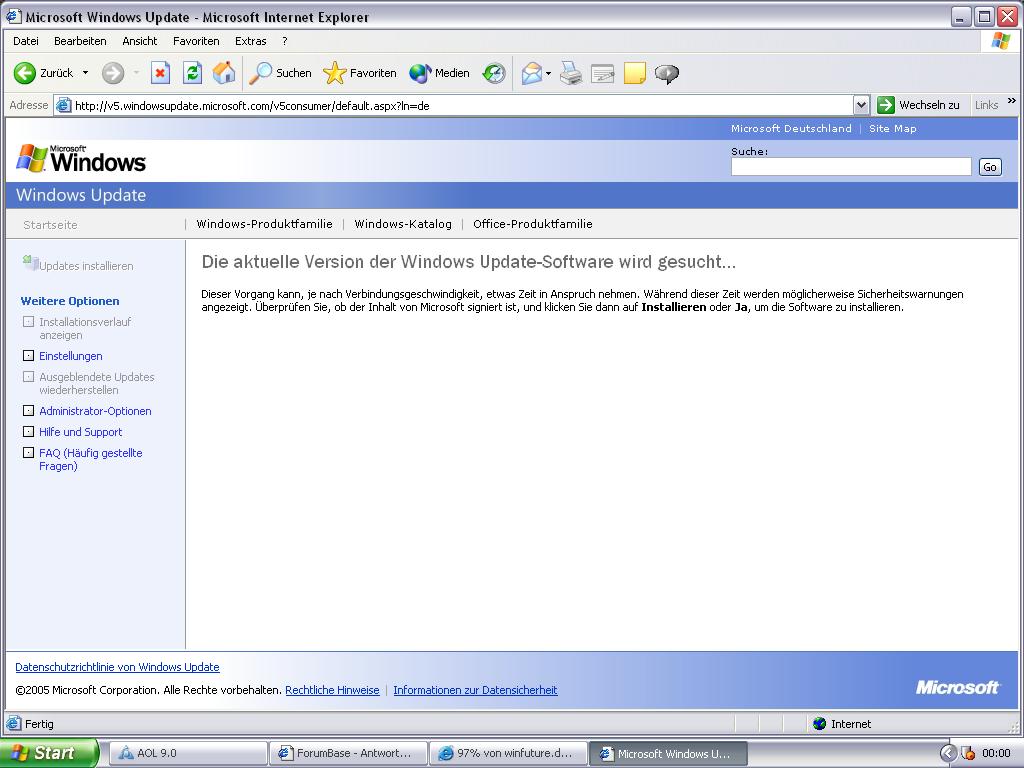Open the Zurück history dropdown arrow
This screenshot has height=768, width=1024.
click(86, 73)
